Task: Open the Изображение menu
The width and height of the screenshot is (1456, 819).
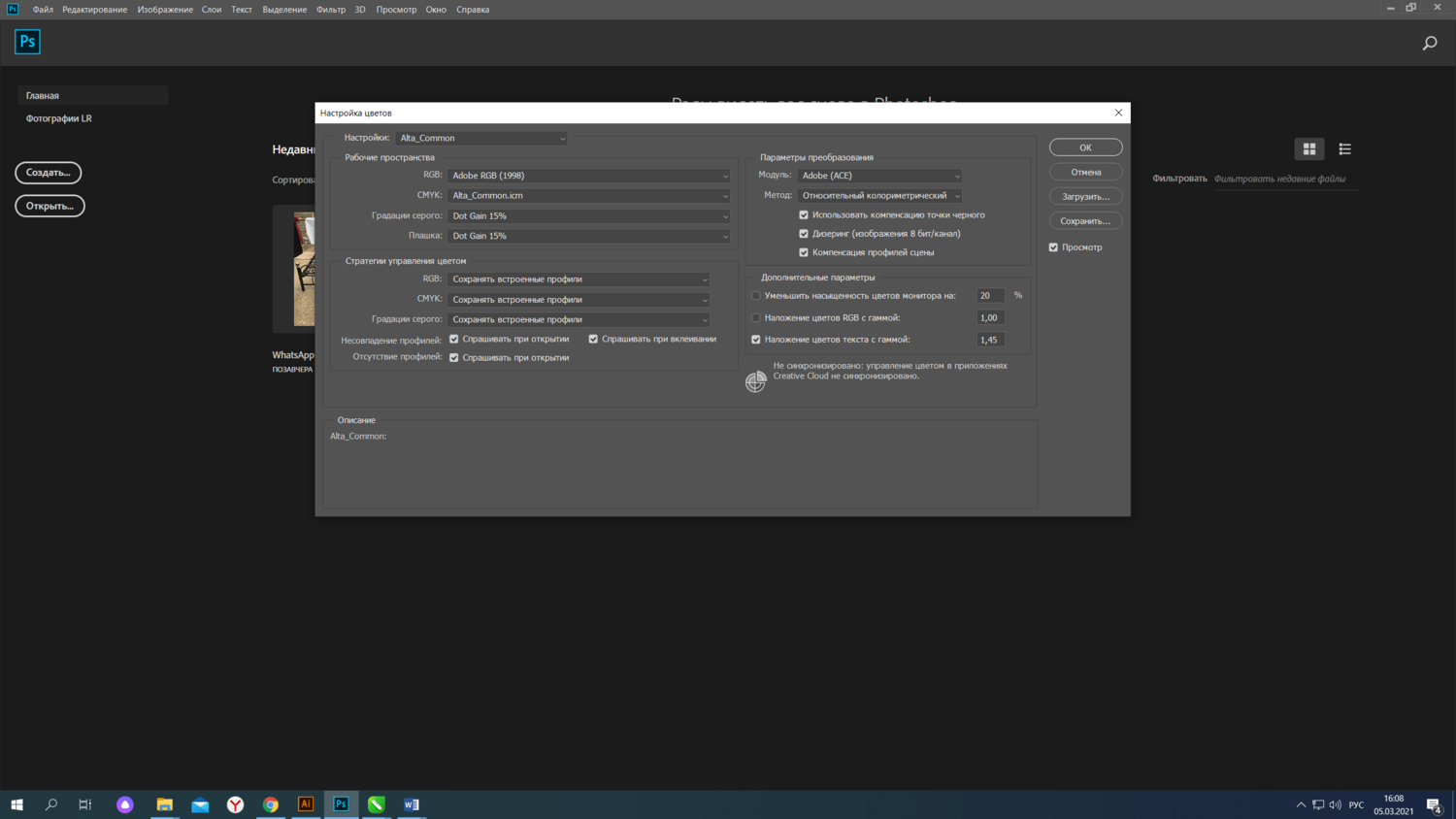Action: coord(165,10)
